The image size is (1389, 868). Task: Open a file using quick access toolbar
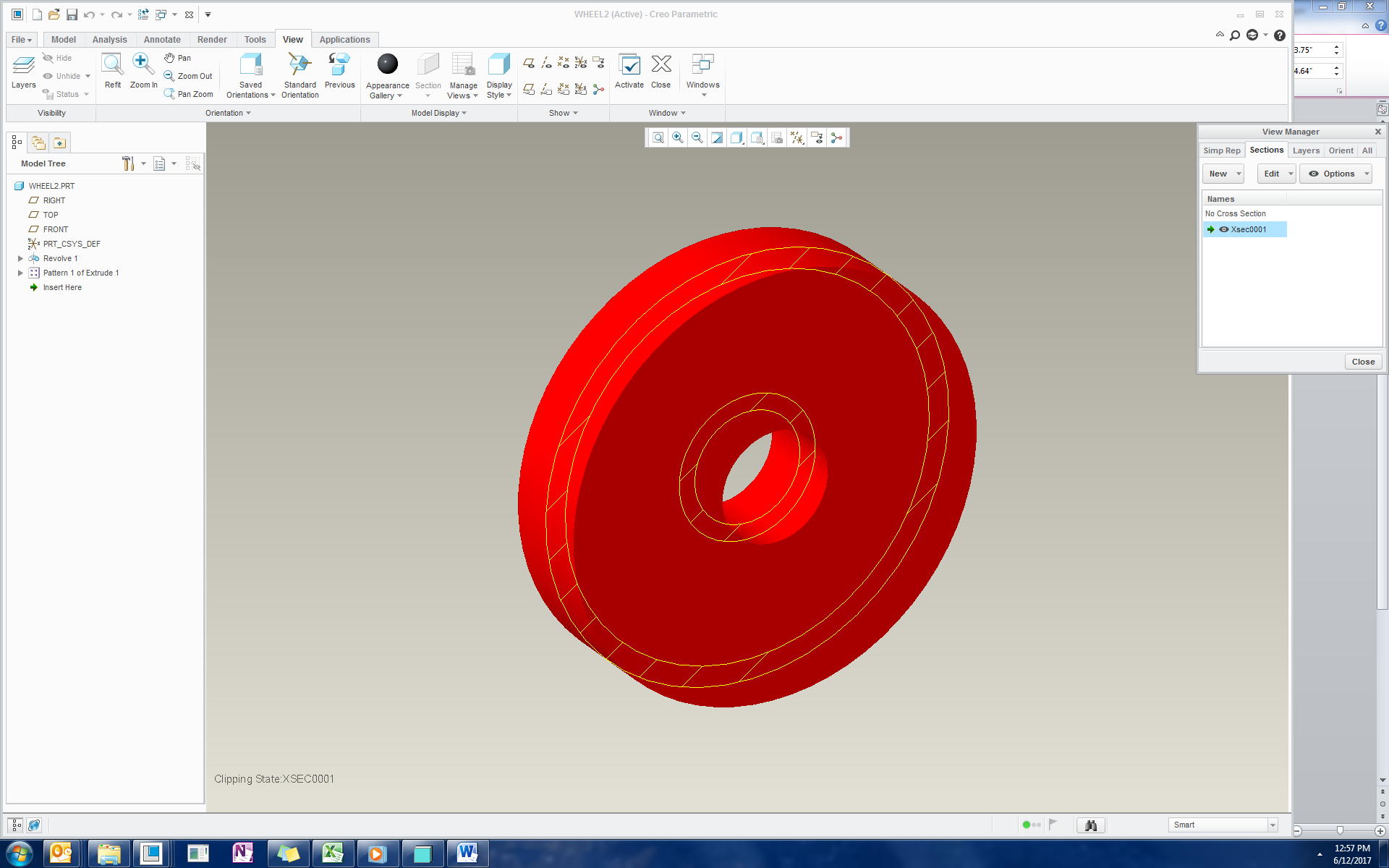tap(54, 14)
